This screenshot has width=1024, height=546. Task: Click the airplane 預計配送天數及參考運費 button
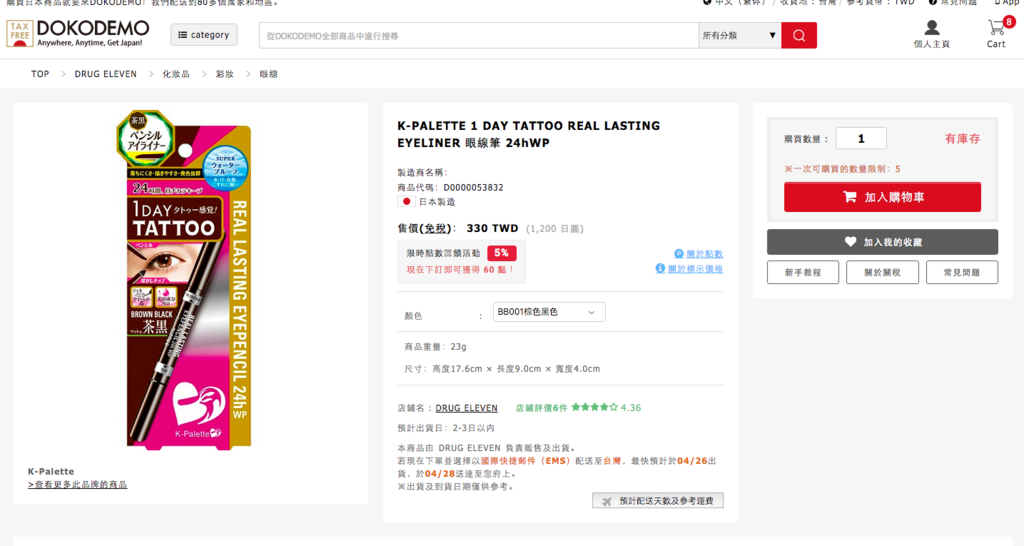[658, 500]
